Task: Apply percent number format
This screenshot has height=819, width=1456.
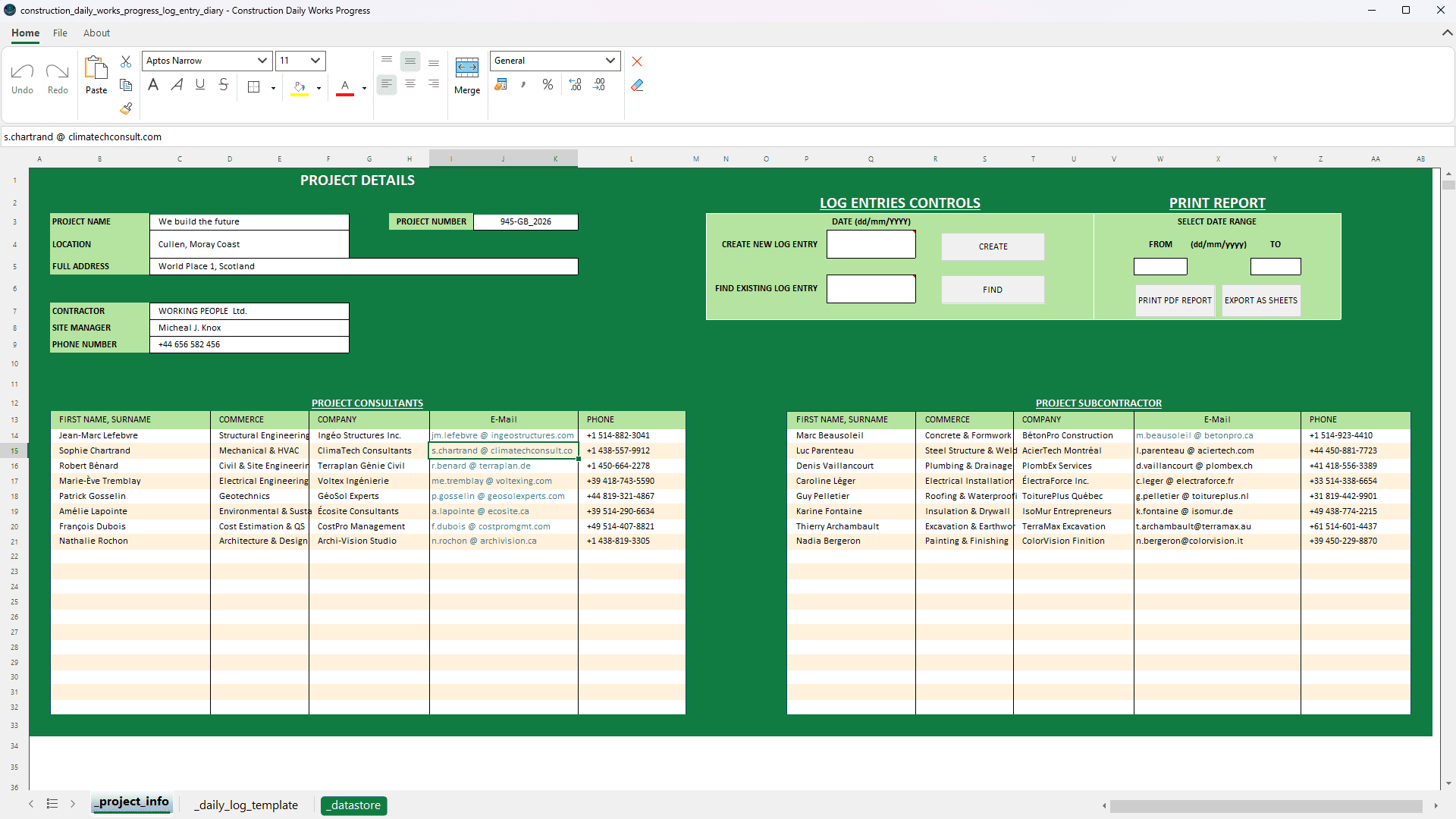Action: coord(548,84)
